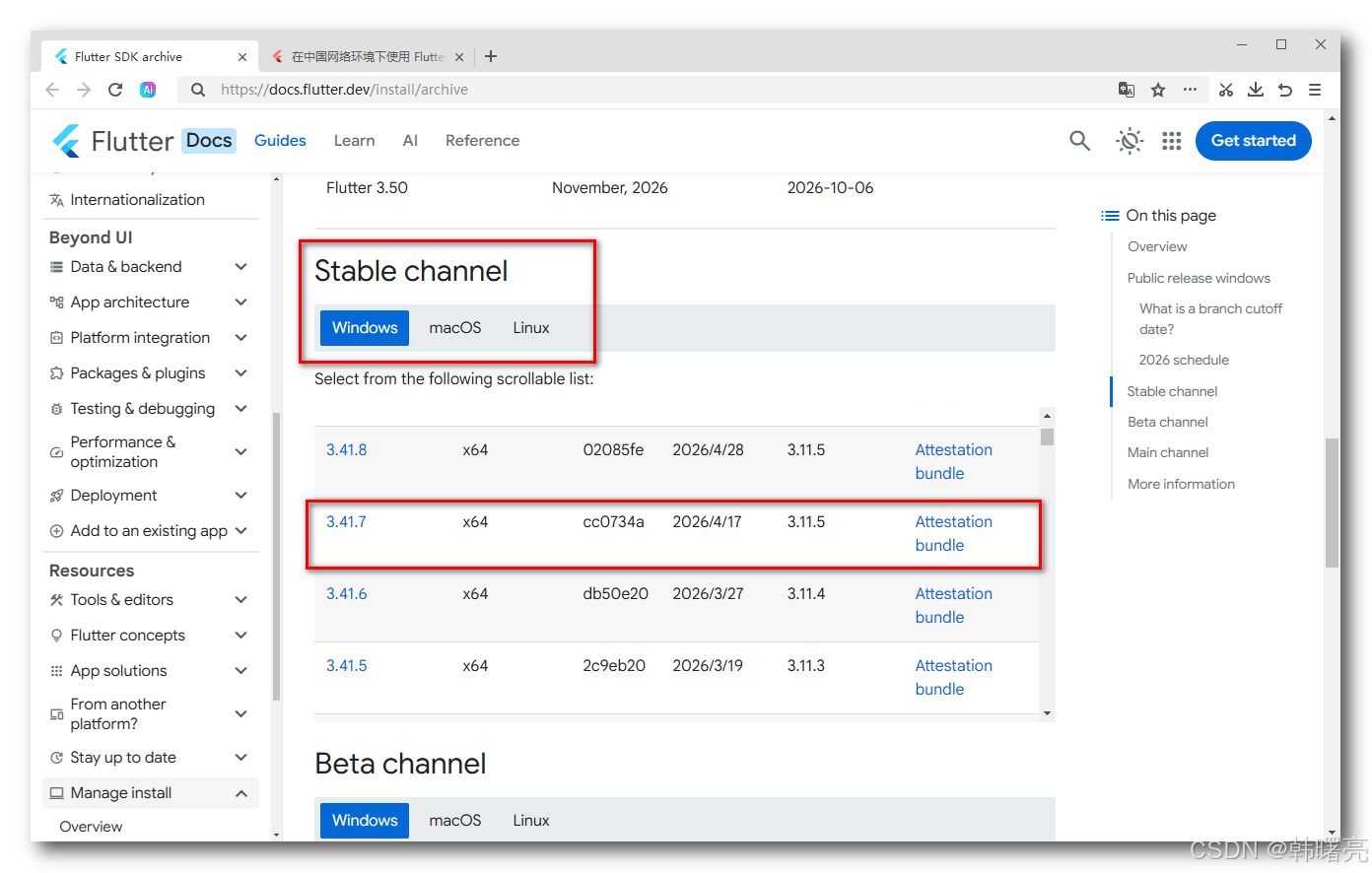The image size is (1372, 873).
Task: Click the Get started button
Action: click(1254, 141)
